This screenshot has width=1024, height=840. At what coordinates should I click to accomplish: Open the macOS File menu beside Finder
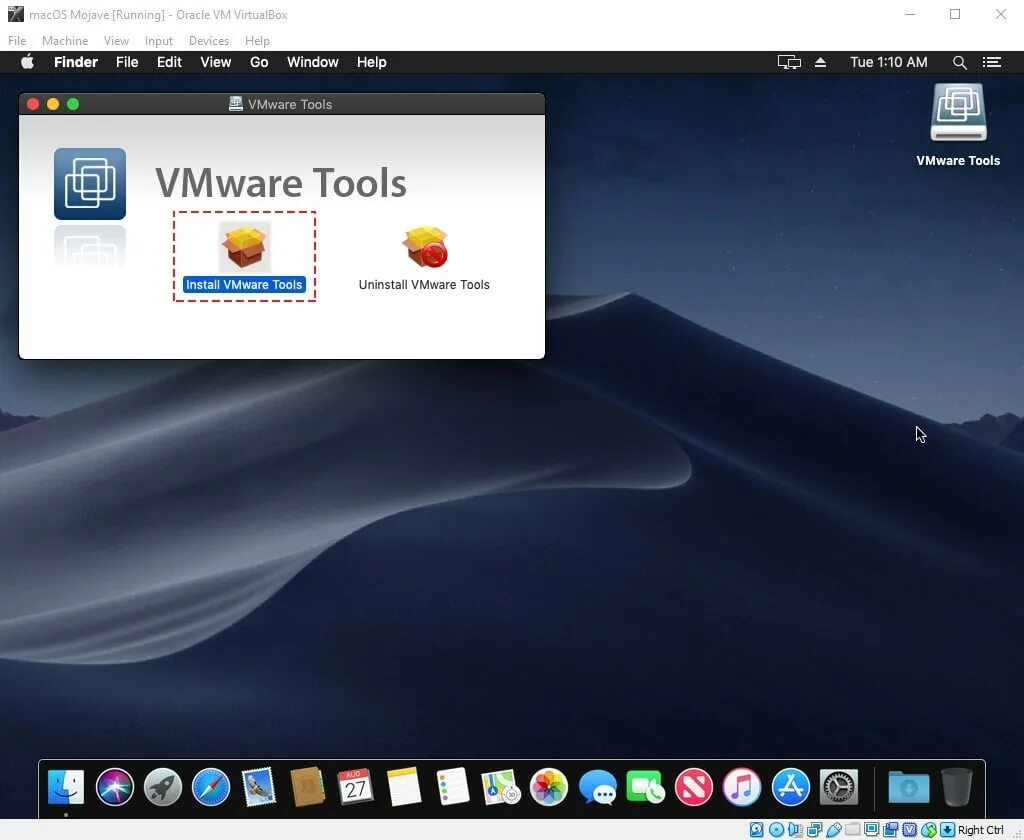tap(127, 62)
